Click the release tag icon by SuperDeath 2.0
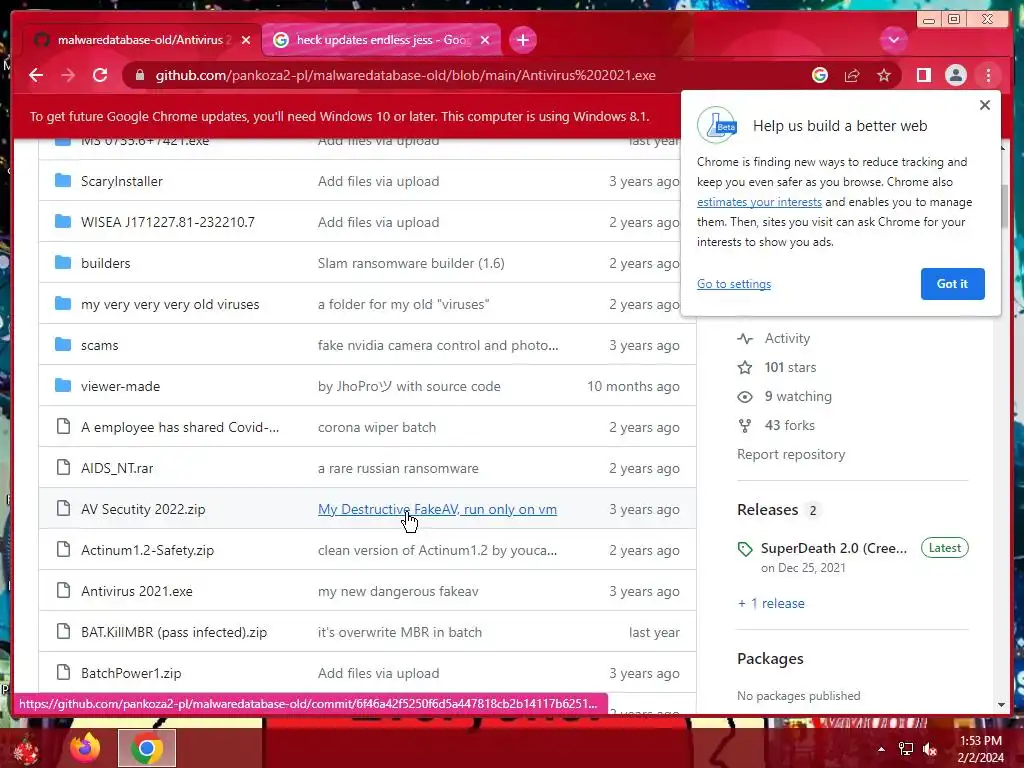1024x768 pixels. coord(745,549)
